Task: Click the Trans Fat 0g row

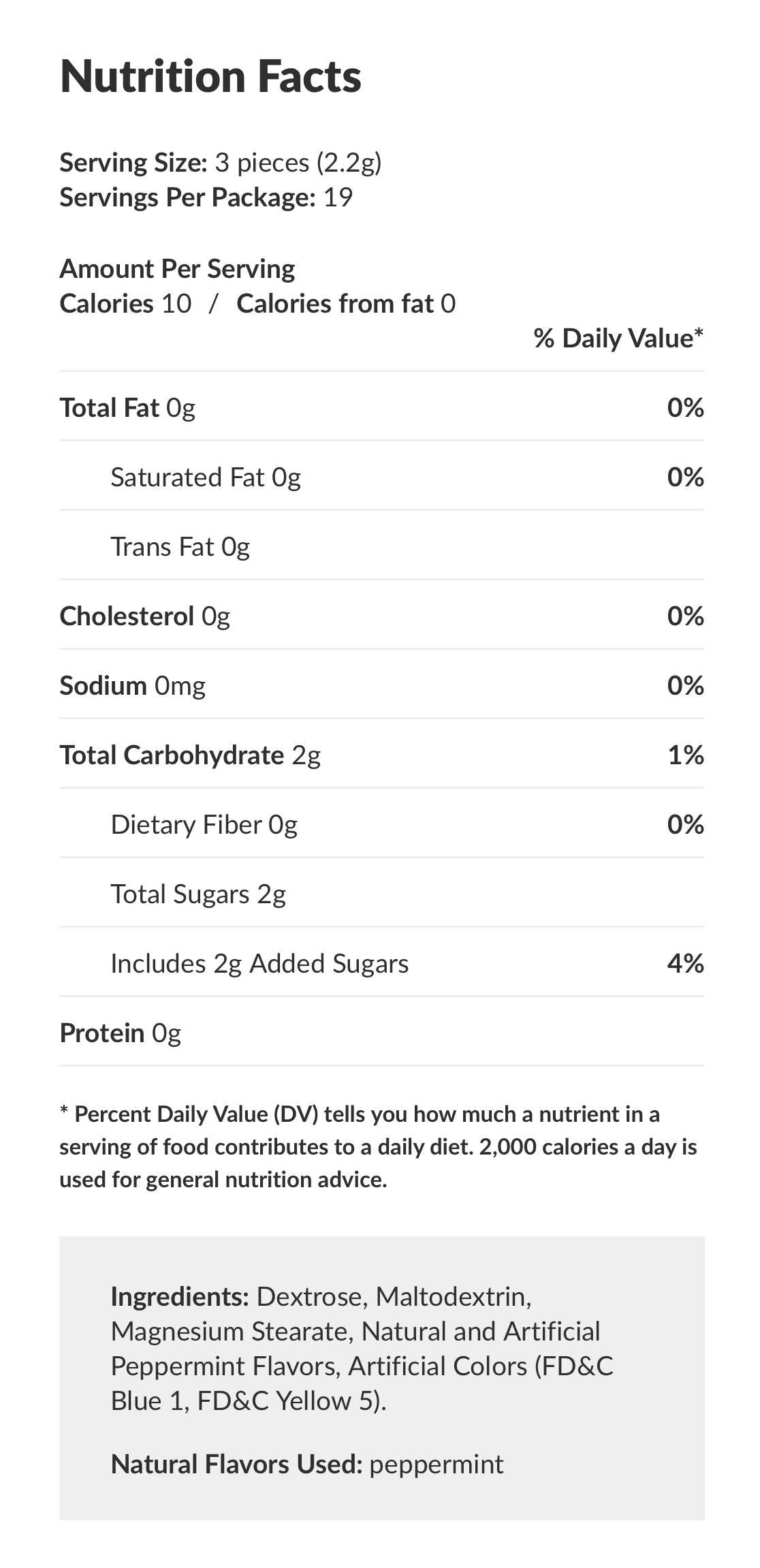Action: (x=180, y=547)
